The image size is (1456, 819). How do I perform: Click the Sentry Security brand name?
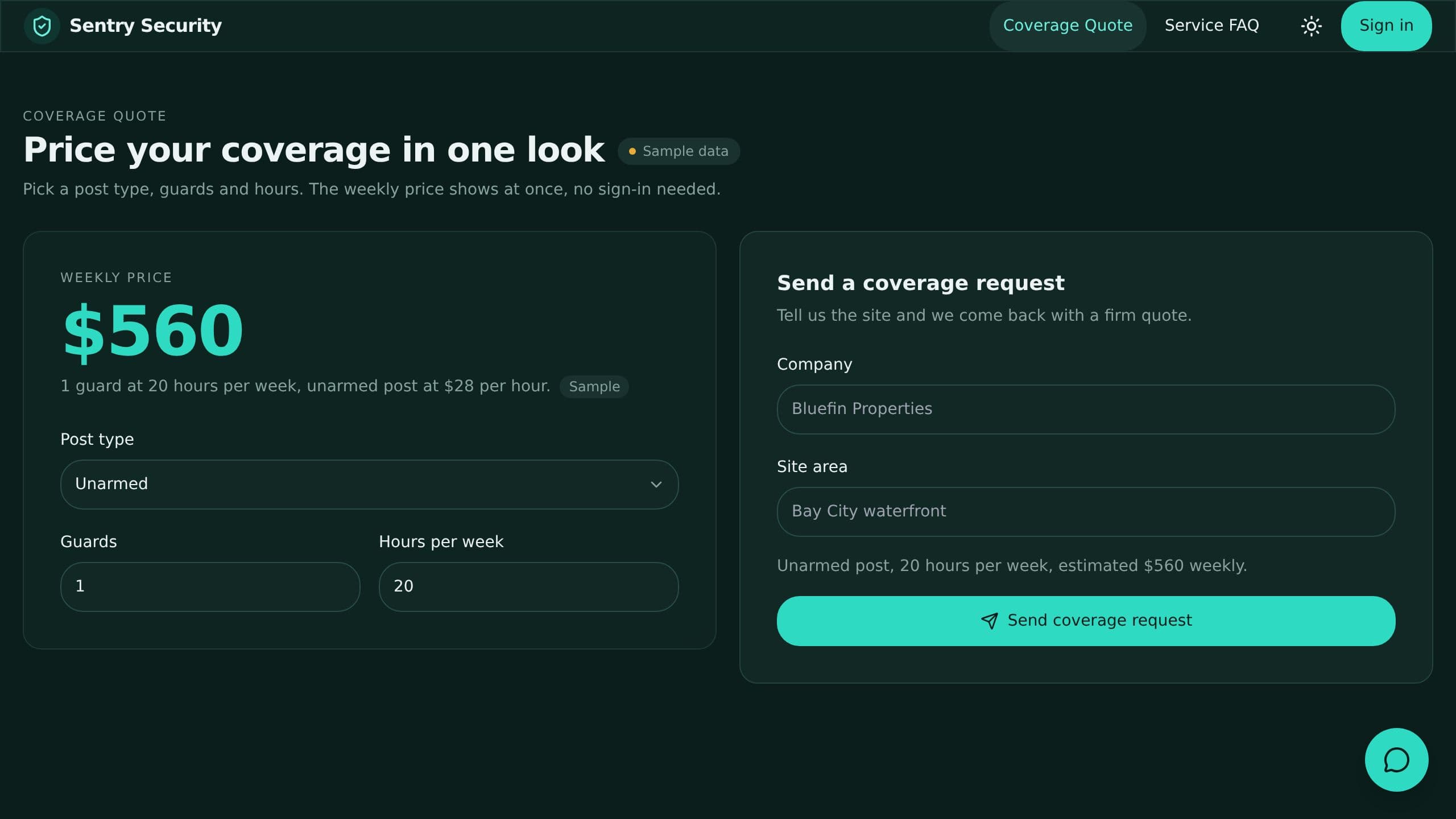pos(146,26)
